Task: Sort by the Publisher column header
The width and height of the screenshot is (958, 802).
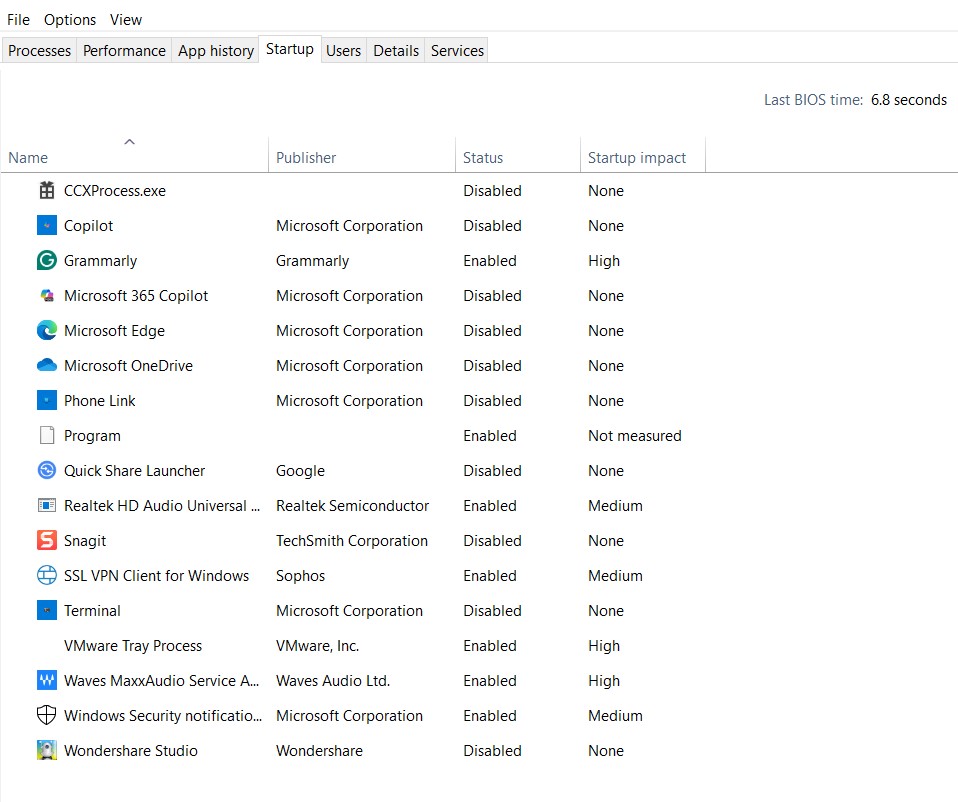Action: pyautogui.click(x=362, y=155)
